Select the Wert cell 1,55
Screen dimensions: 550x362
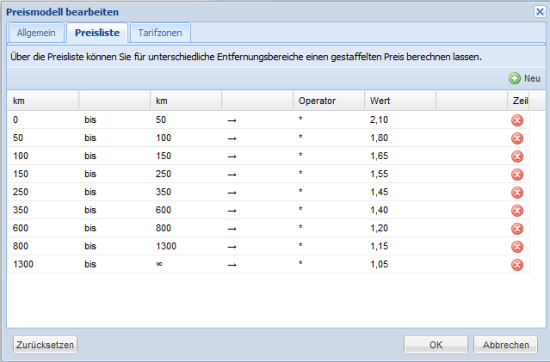coord(400,174)
